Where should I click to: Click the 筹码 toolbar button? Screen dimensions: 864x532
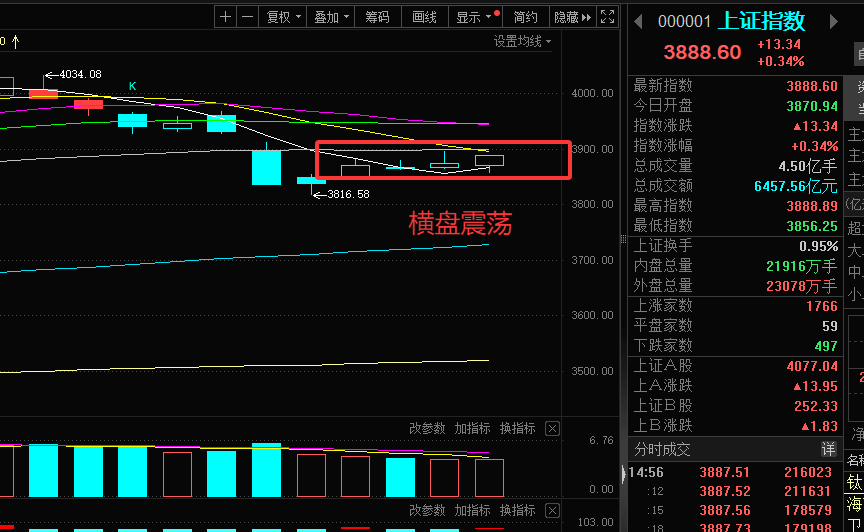377,17
